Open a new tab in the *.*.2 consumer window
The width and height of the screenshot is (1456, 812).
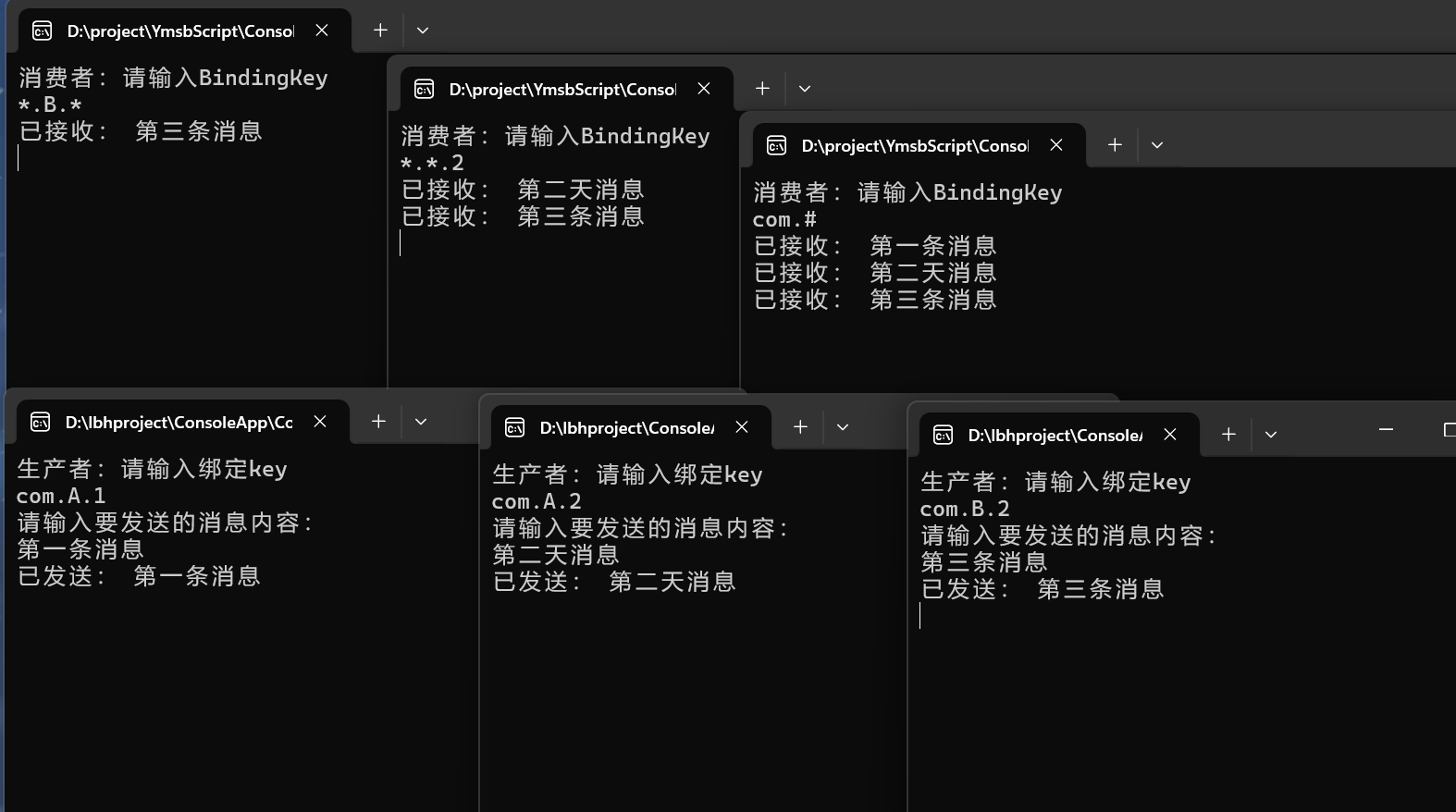[x=762, y=89]
